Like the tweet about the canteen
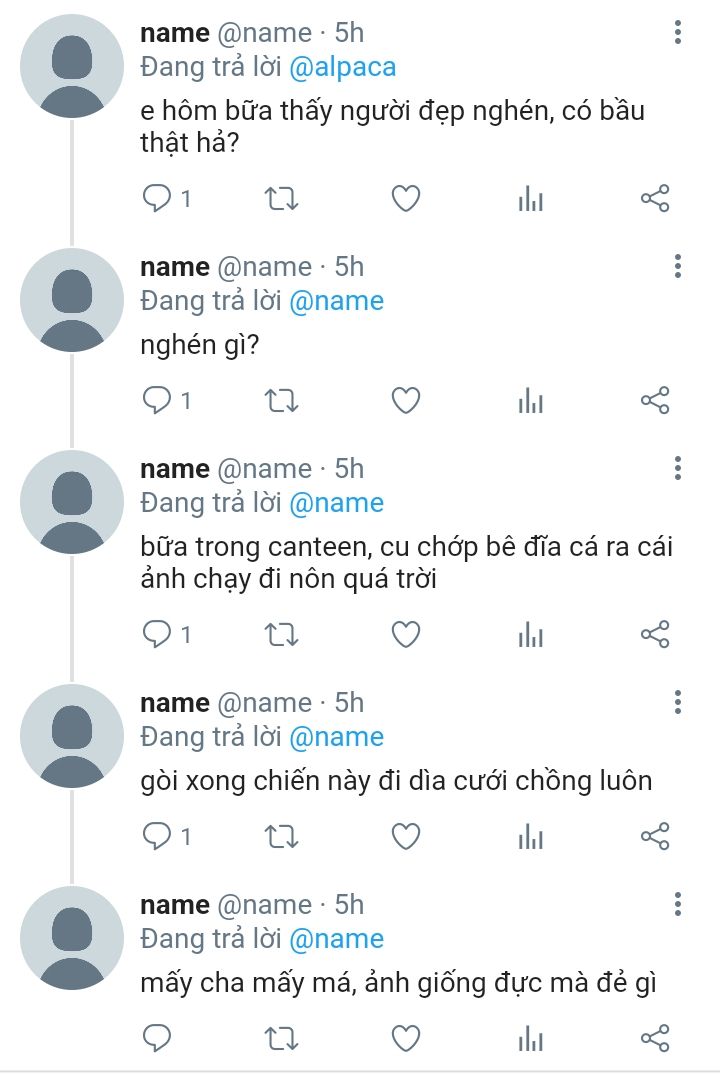 tap(405, 634)
